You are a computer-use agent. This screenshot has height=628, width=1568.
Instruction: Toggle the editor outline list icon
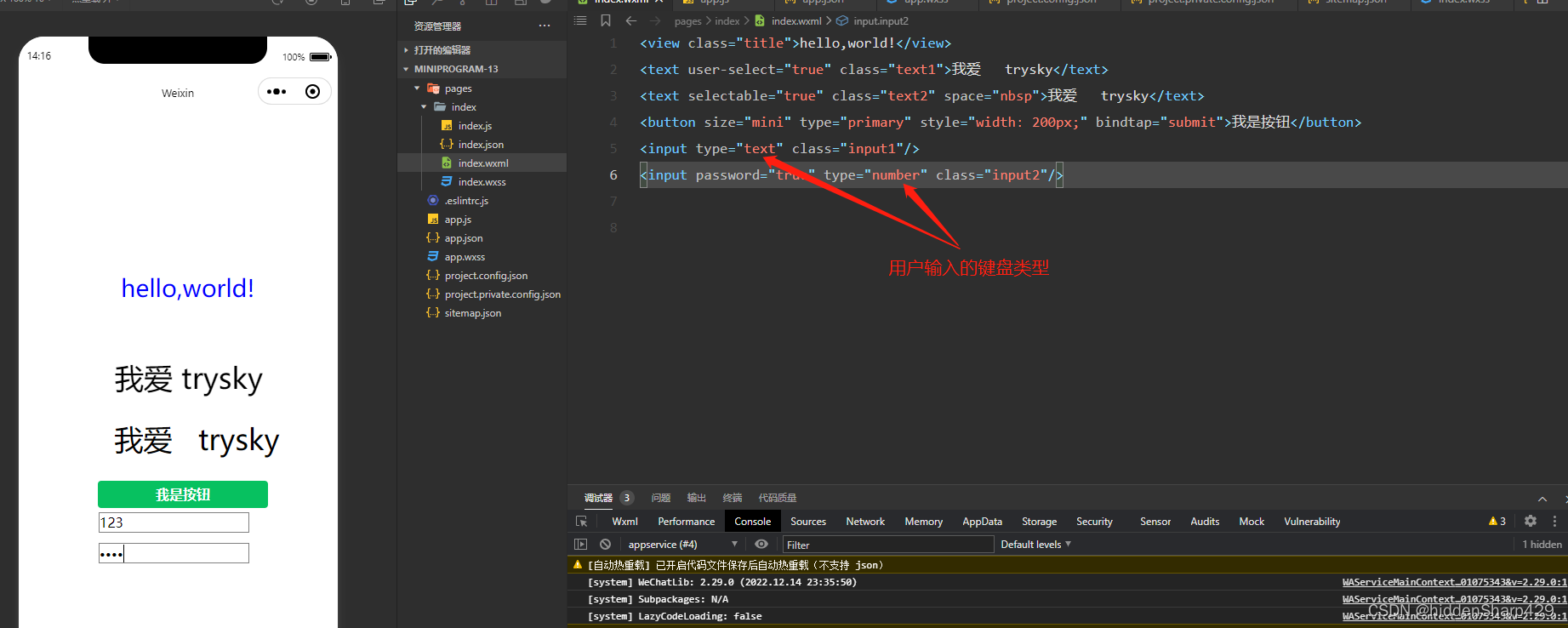tap(580, 20)
